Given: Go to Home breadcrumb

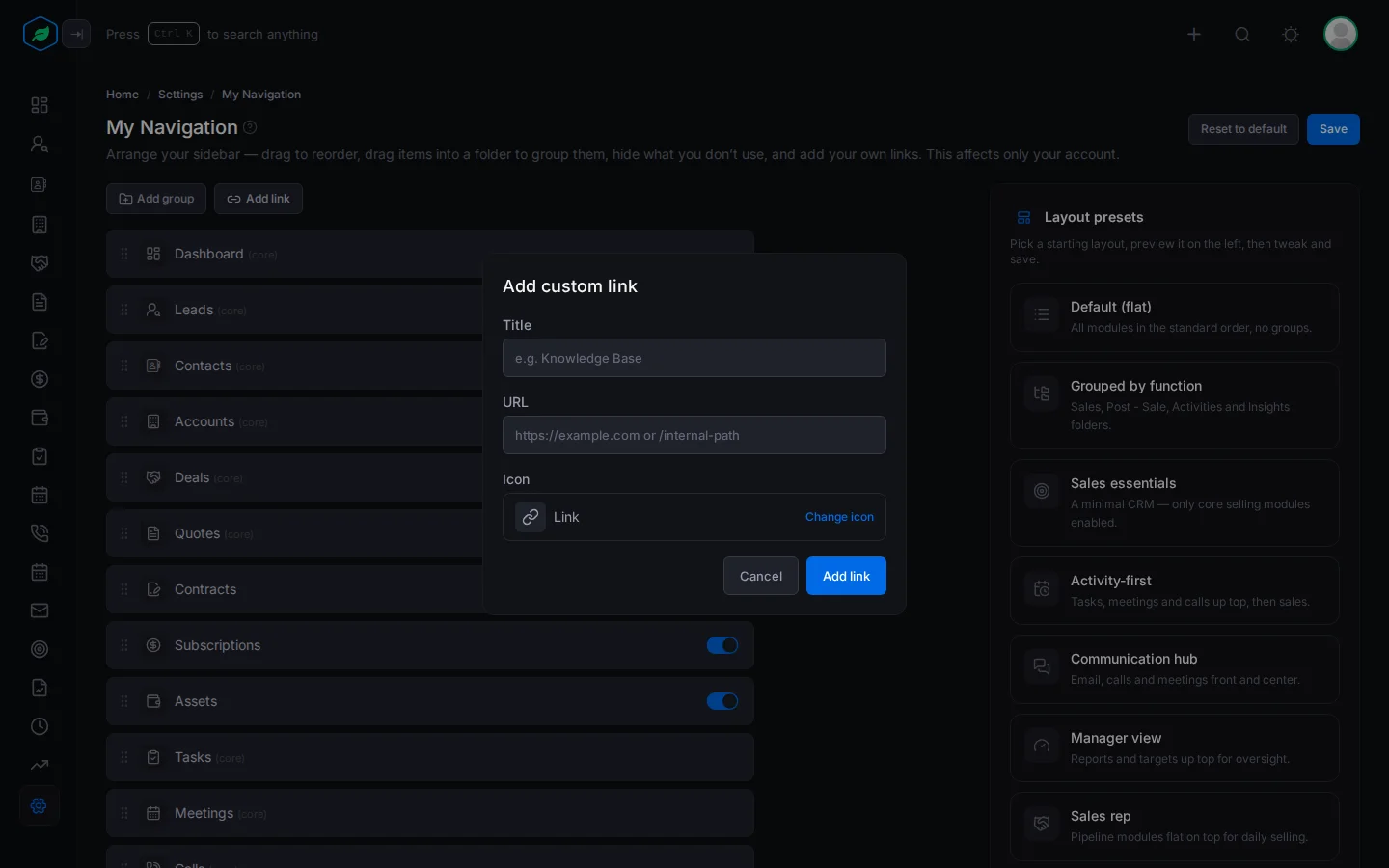Looking at the screenshot, I should [x=123, y=95].
